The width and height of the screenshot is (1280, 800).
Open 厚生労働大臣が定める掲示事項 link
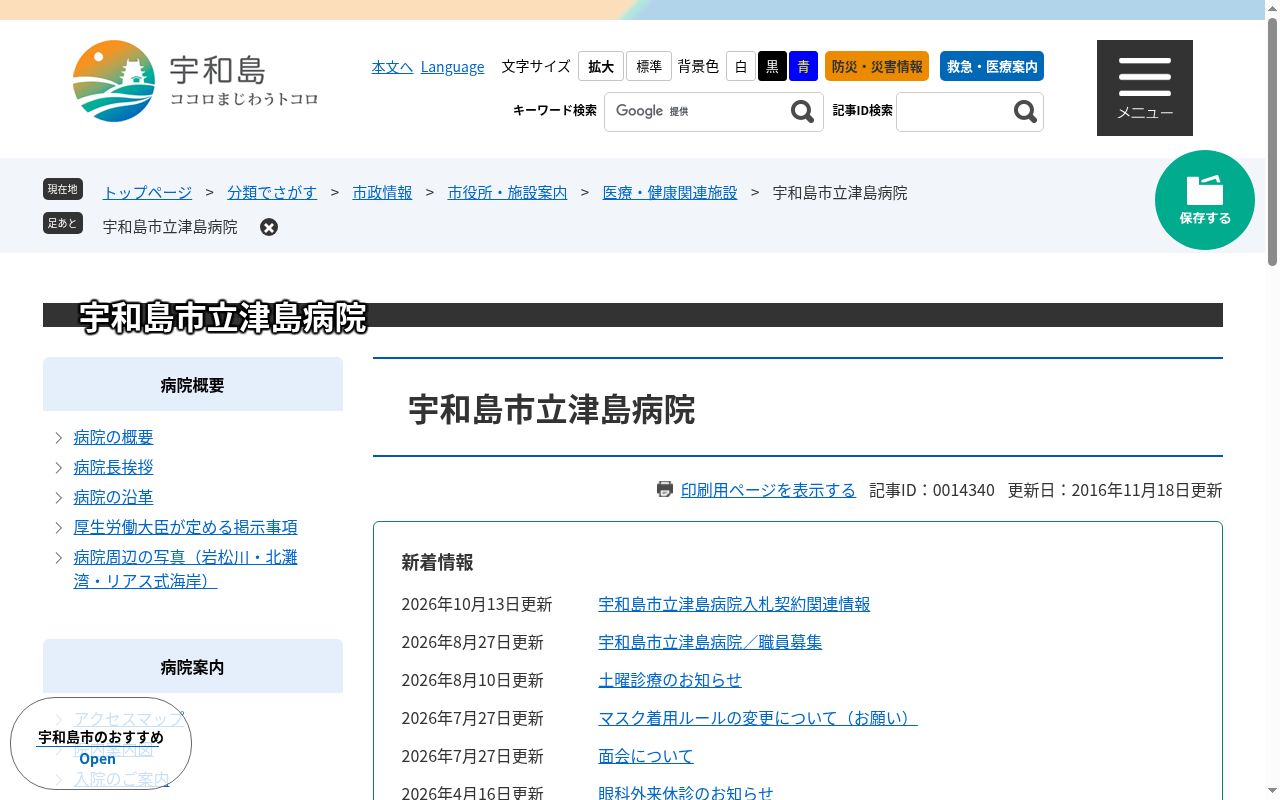(186, 527)
